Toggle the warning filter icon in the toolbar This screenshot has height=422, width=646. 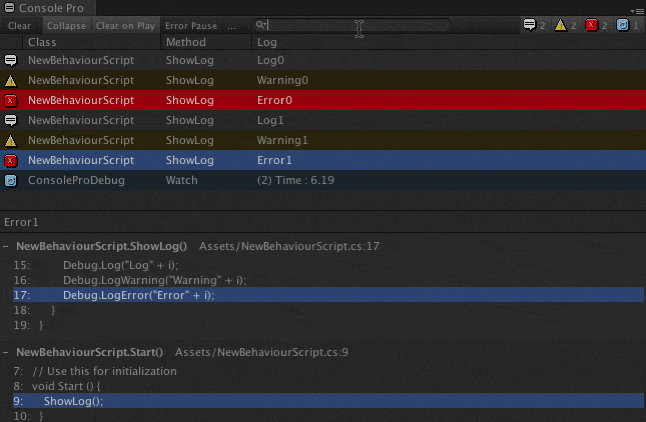pyautogui.click(x=560, y=26)
